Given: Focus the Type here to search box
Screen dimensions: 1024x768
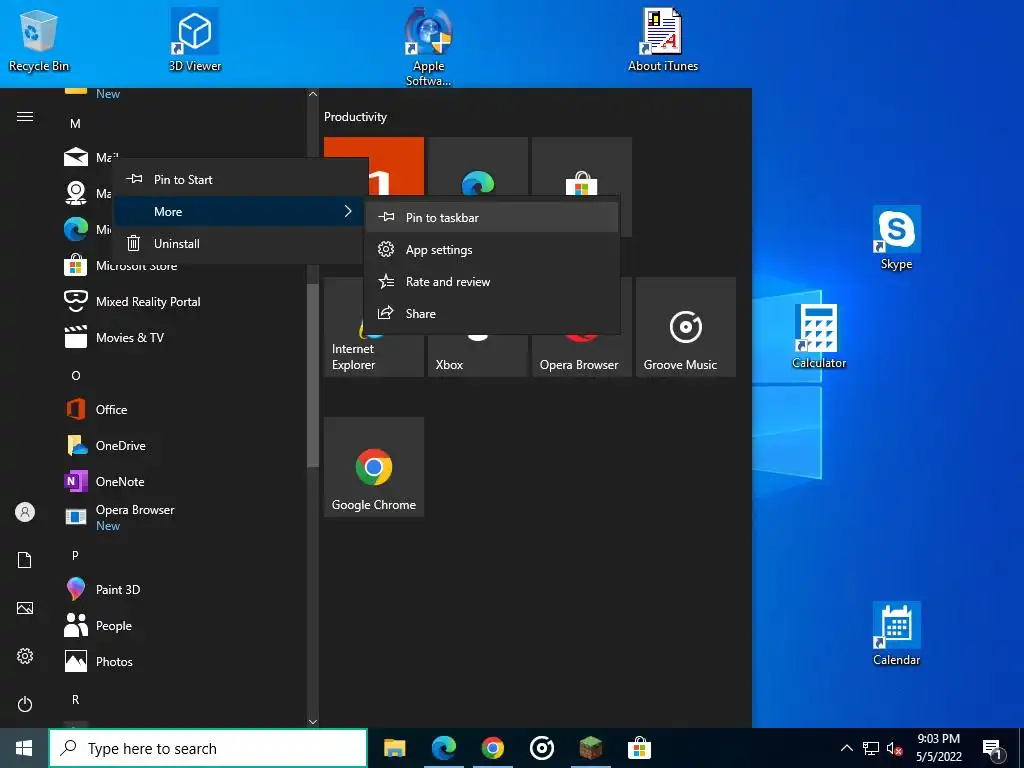Looking at the screenshot, I should [208, 748].
